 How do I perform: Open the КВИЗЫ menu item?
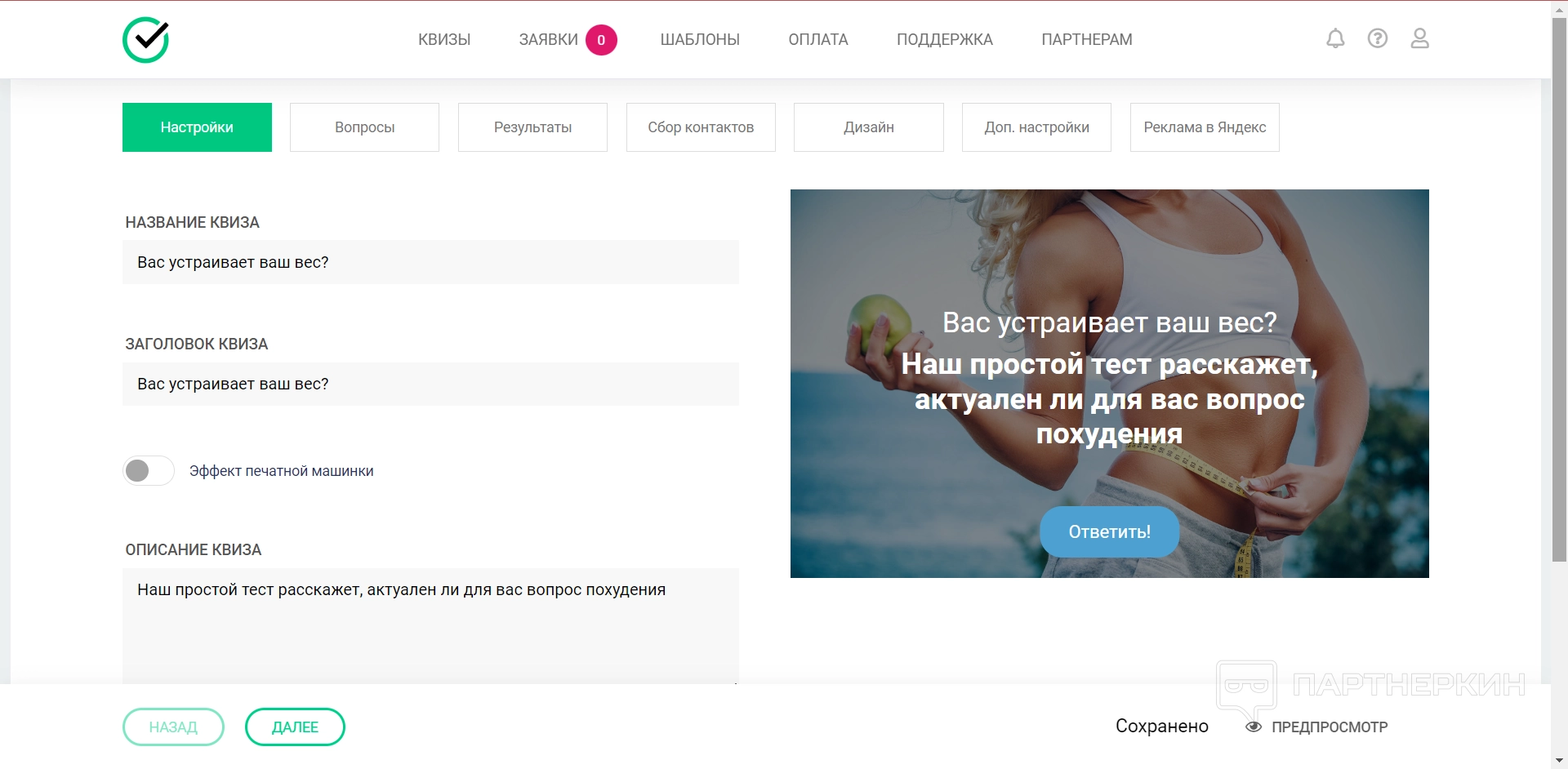pyautogui.click(x=444, y=39)
